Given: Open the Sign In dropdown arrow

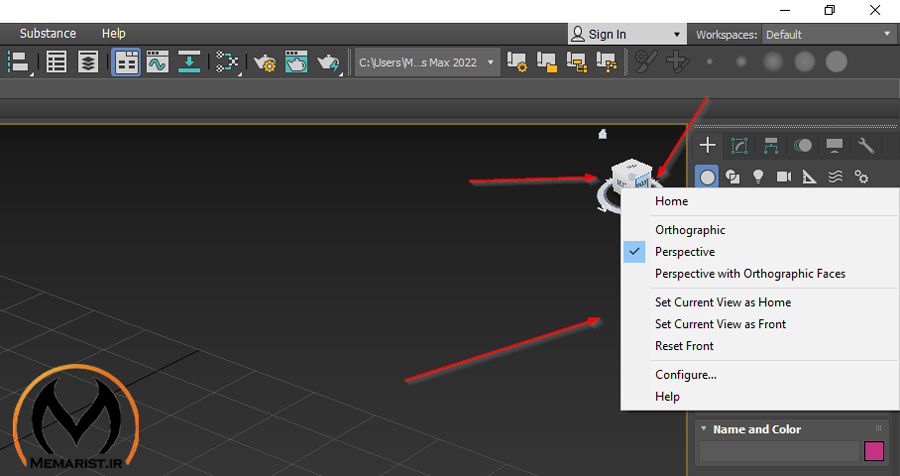Looking at the screenshot, I should (x=677, y=34).
